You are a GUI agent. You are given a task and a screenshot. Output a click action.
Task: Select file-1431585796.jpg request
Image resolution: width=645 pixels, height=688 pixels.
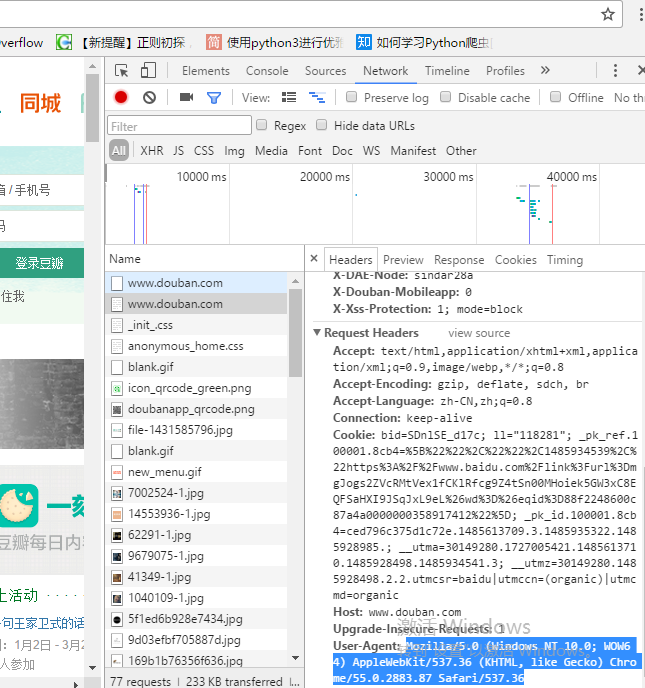[x=196, y=430]
